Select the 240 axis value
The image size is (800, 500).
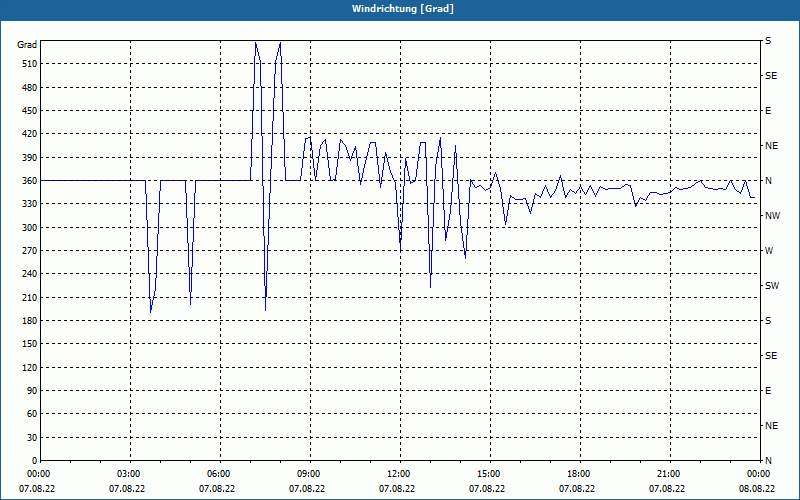[30, 274]
